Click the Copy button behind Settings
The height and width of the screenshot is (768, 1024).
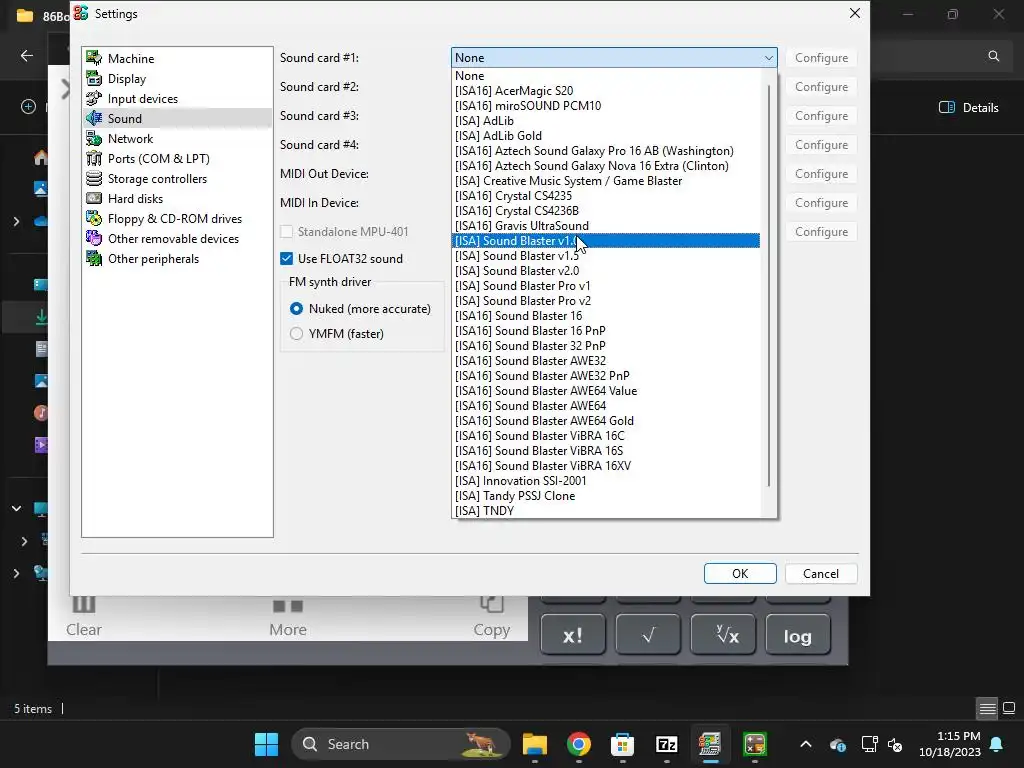tap(492, 617)
